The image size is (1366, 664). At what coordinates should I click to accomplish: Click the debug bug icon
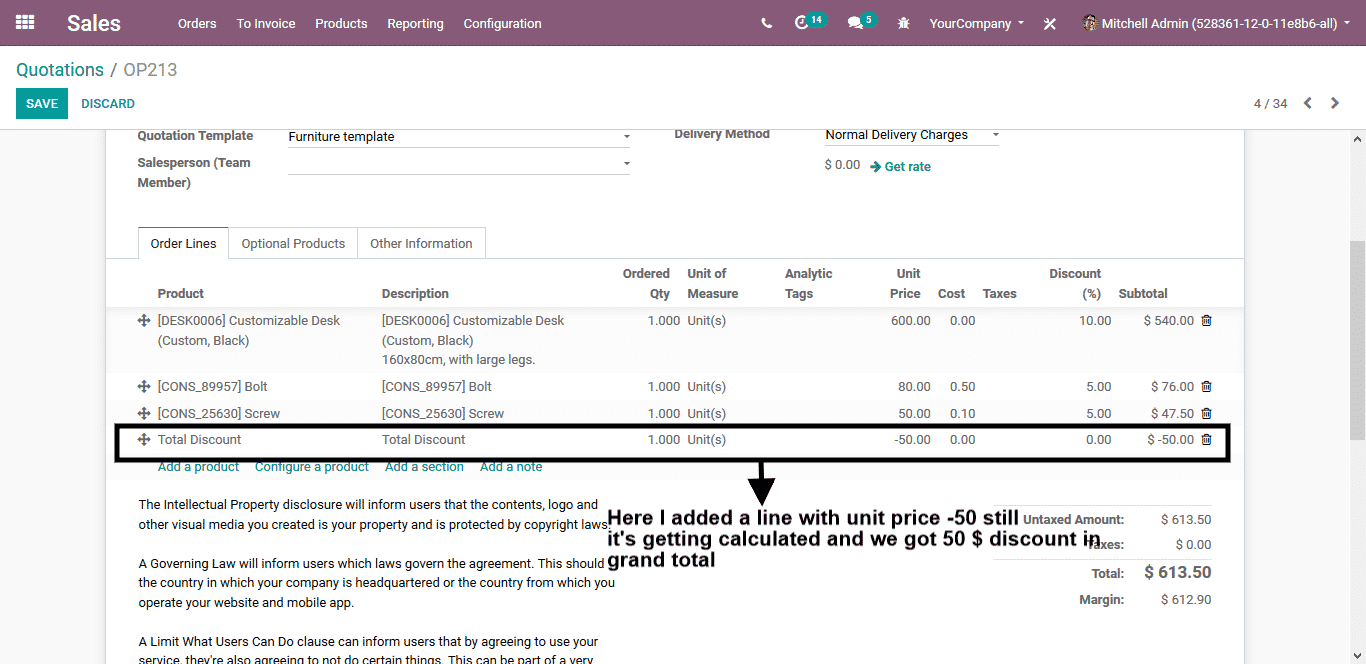(904, 23)
